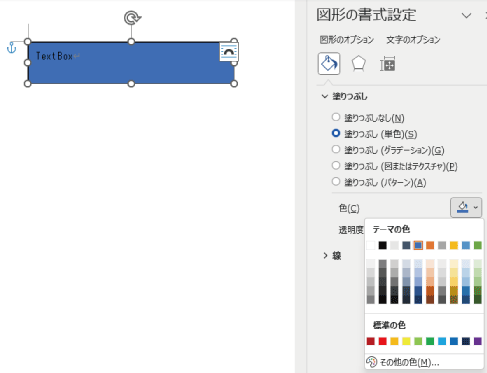
Task: Pick the red standard color swatch
Action: [383, 341]
